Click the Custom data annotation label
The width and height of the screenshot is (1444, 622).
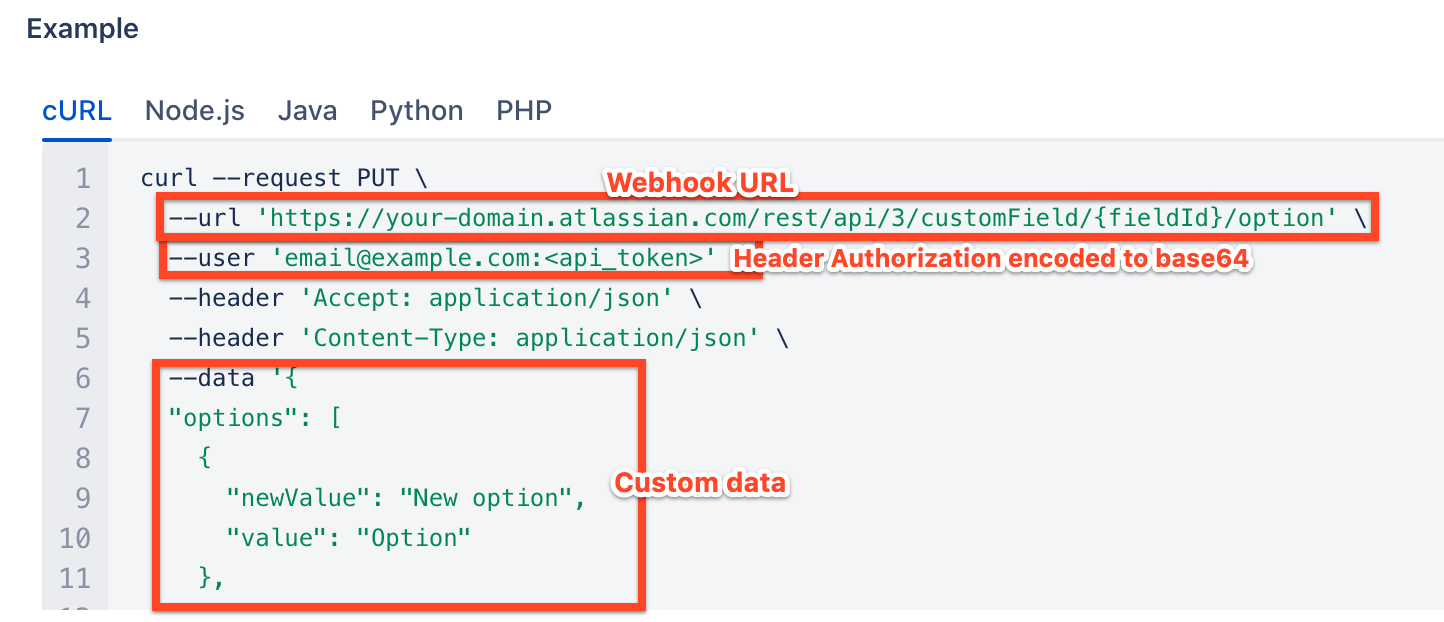point(700,483)
